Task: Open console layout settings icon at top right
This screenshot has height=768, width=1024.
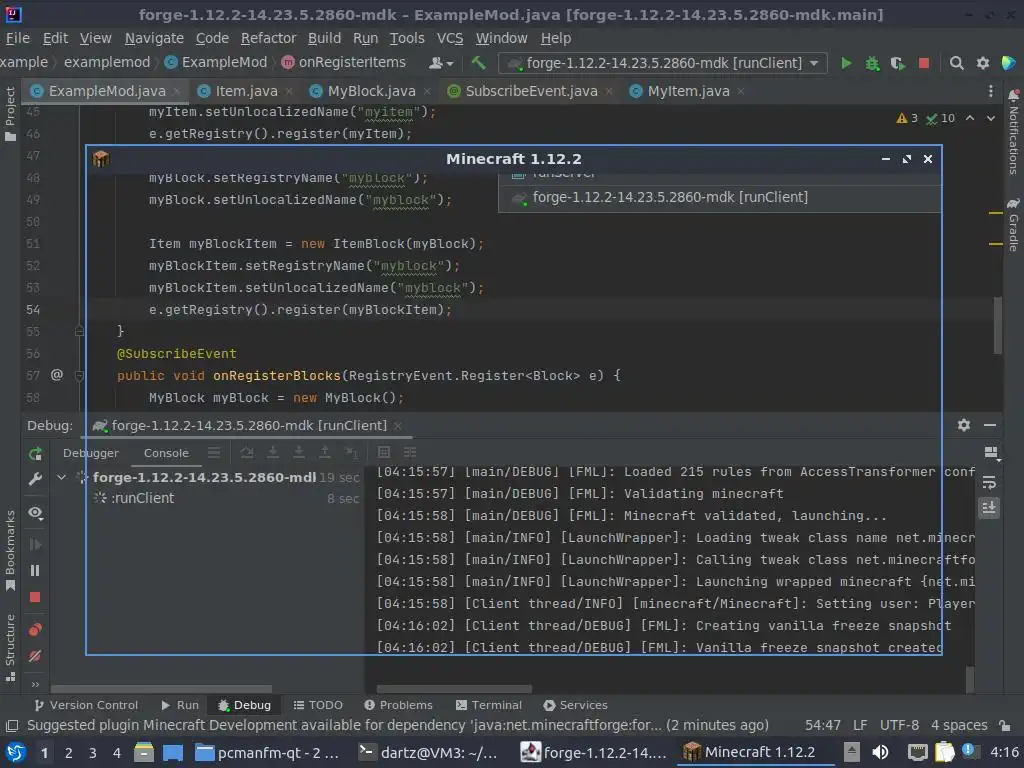Action: pyautogui.click(x=991, y=453)
